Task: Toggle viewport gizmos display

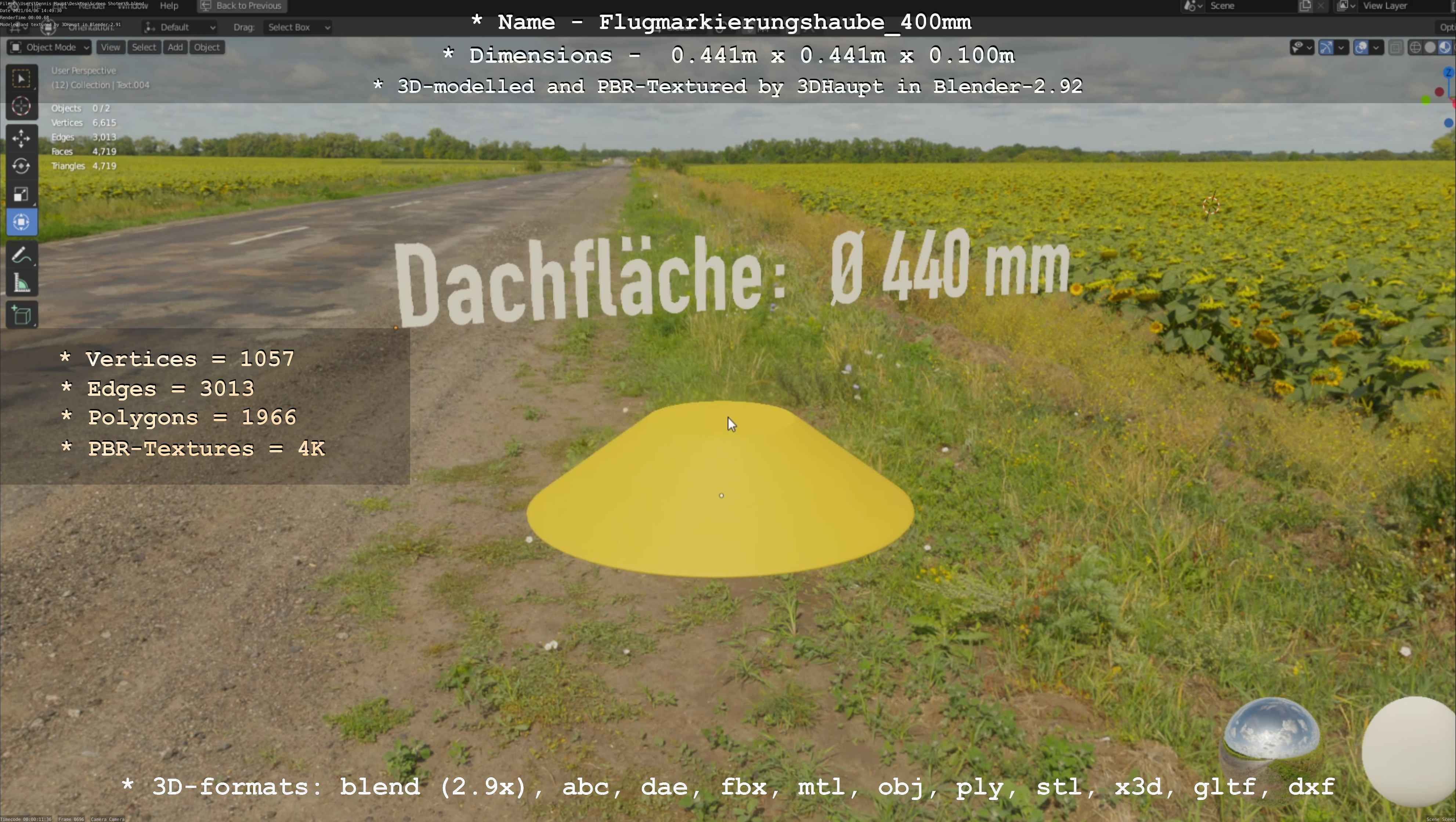Action: pyautogui.click(x=1326, y=47)
